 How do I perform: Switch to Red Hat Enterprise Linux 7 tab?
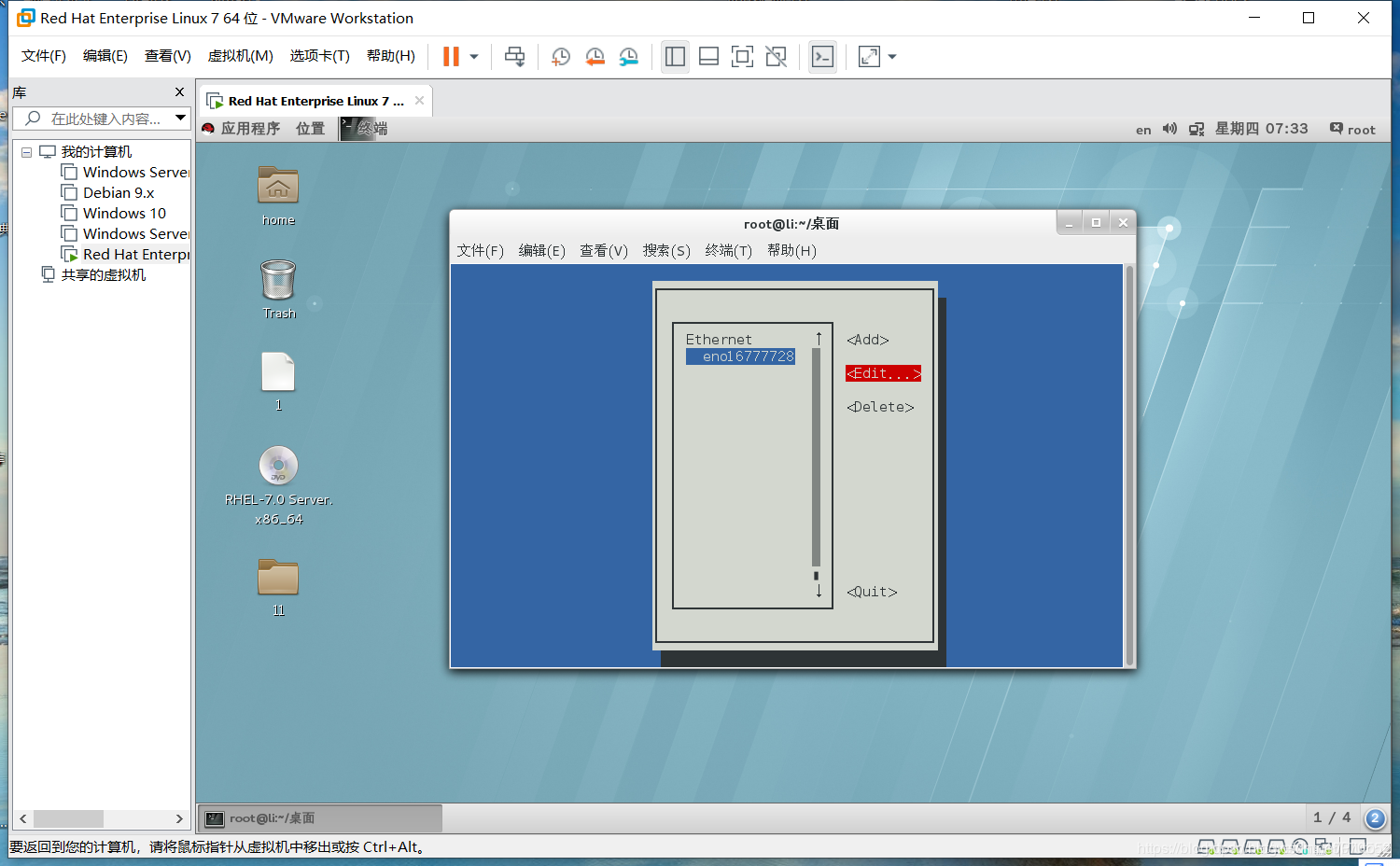coord(315,101)
